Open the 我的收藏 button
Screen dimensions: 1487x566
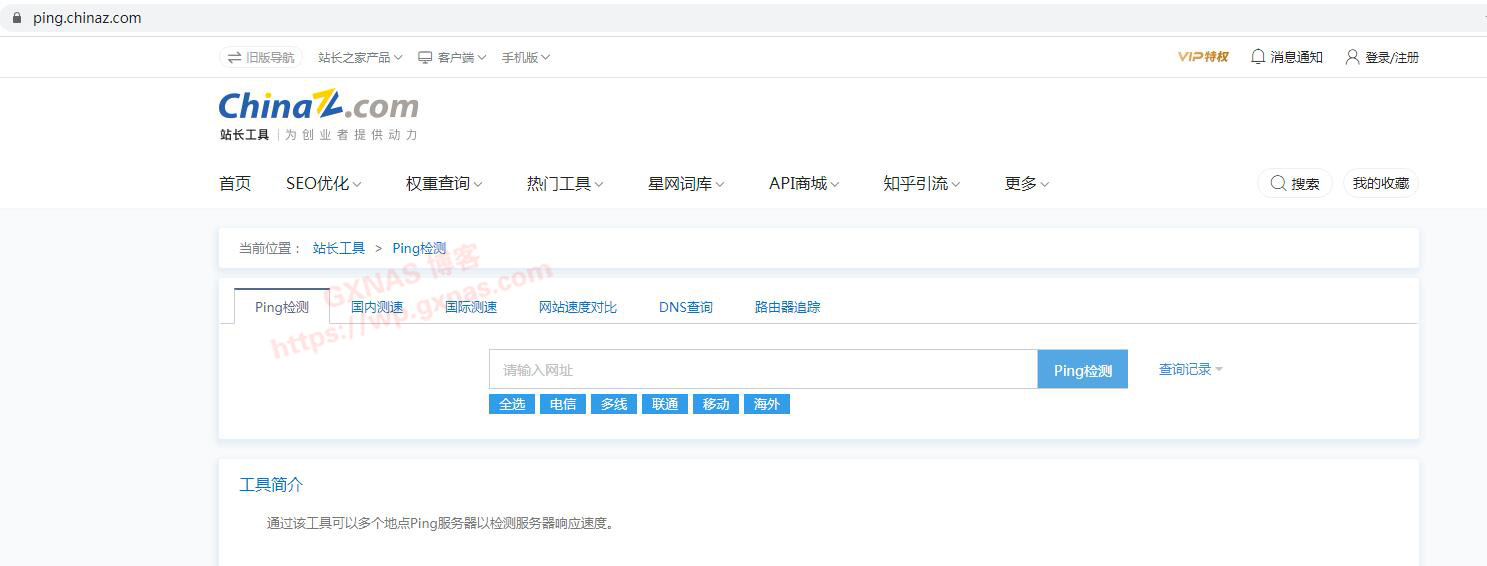[1380, 183]
